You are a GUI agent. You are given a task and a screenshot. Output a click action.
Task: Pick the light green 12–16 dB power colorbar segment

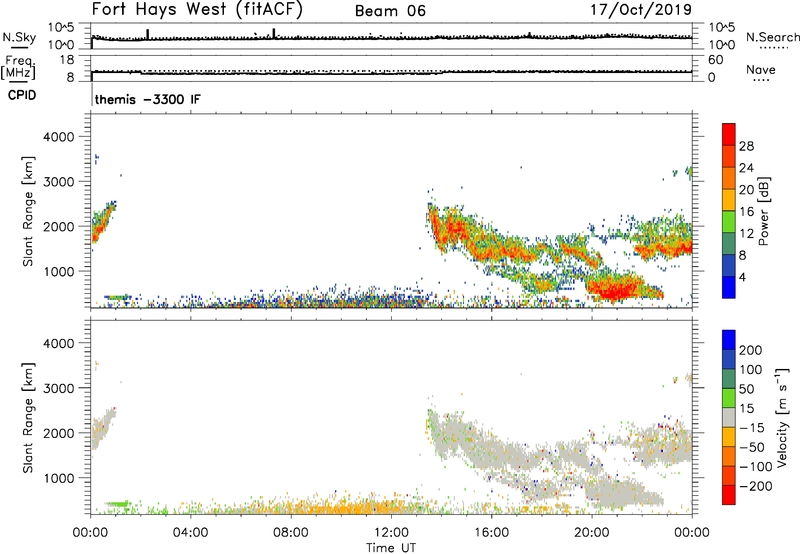[x=729, y=221]
